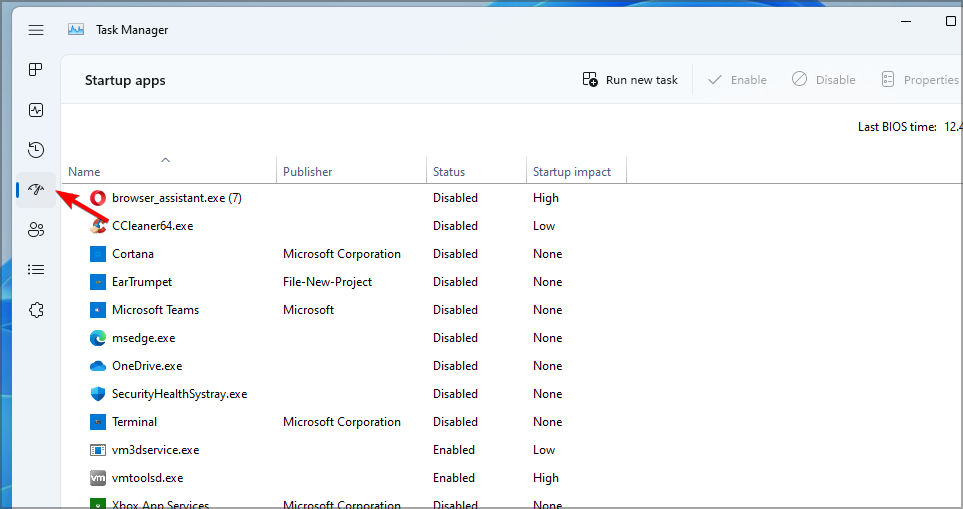Click the Task Manager title bar icon
The height and width of the screenshot is (509, 963).
(x=76, y=29)
